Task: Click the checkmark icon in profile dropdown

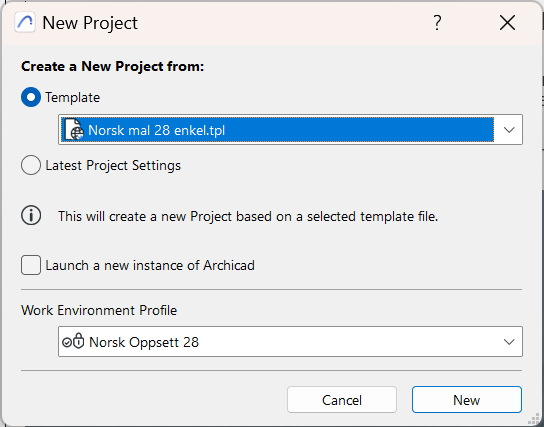Action: 67,343
